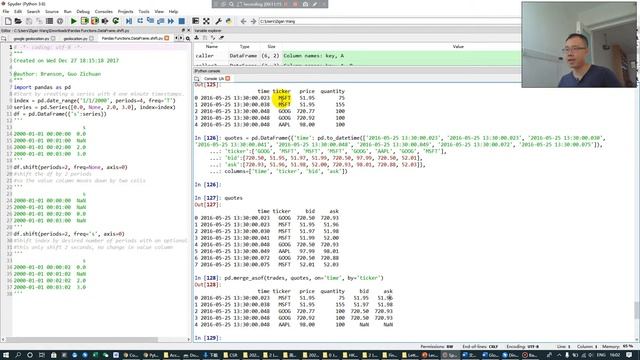640x360 pixels.
Task: Save all files icon
Action: 39,21
